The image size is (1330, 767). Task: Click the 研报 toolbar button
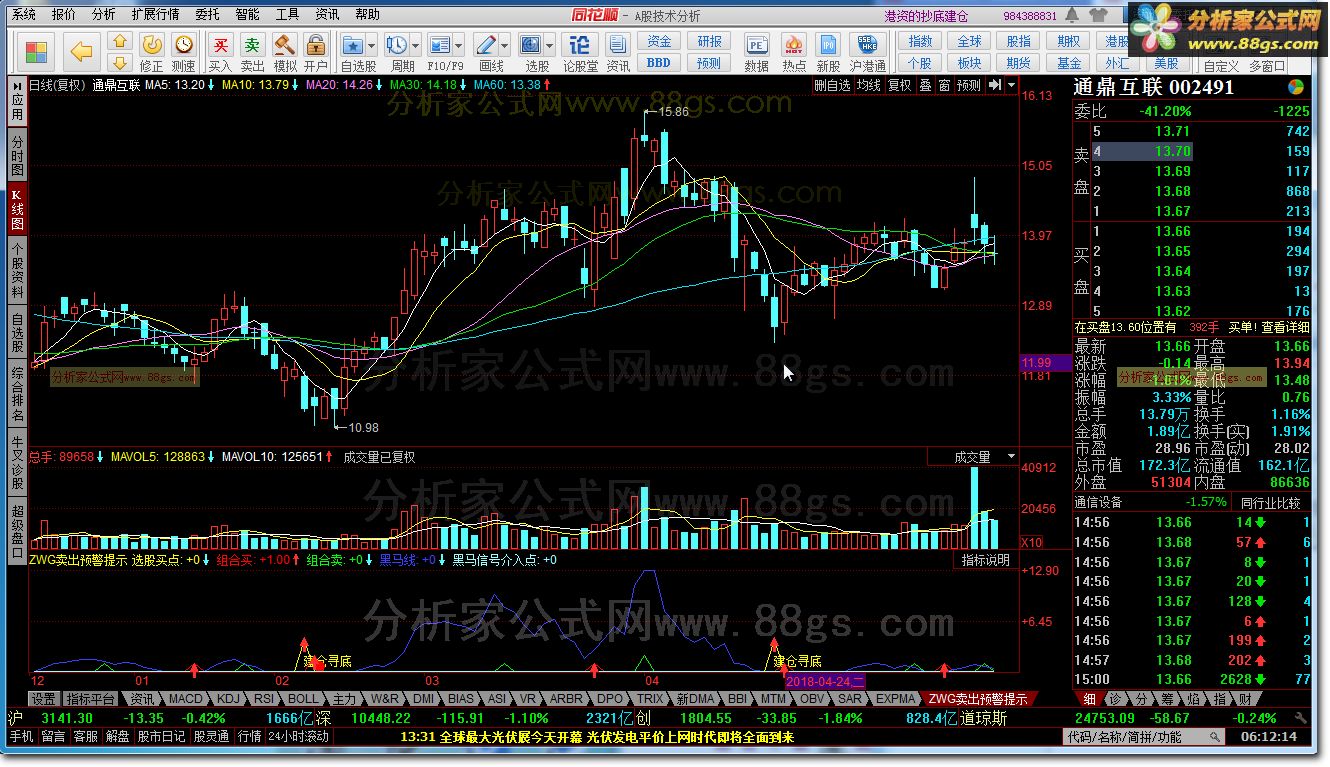coord(709,41)
